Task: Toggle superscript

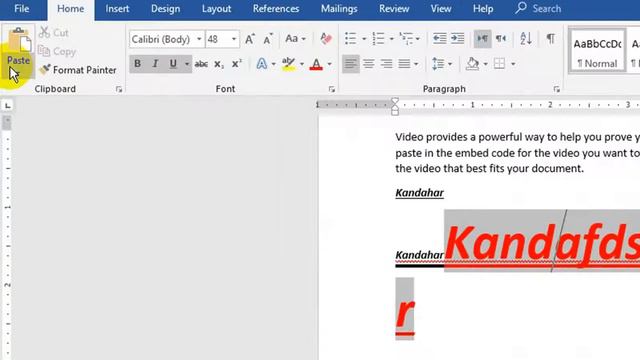Action: [x=236, y=64]
